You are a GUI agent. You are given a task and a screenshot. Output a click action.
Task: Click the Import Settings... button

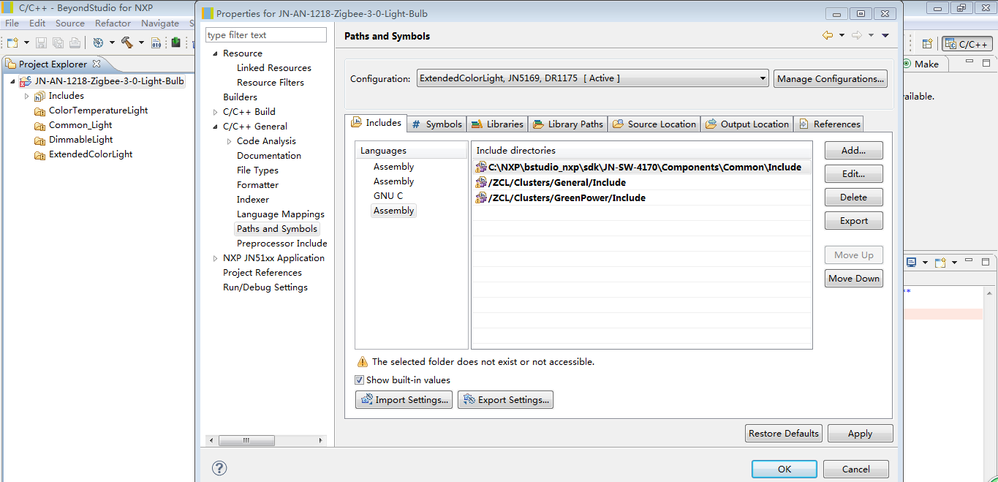coord(404,400)
